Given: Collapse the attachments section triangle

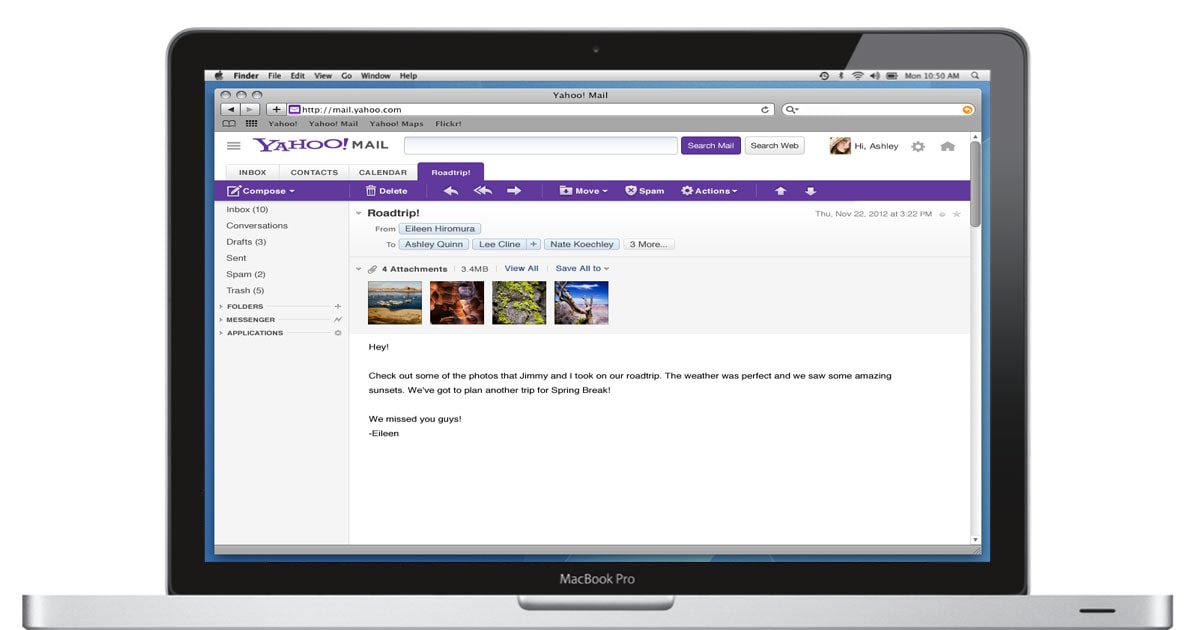Looking at the screenshot, I should click(x=359, y=269).
